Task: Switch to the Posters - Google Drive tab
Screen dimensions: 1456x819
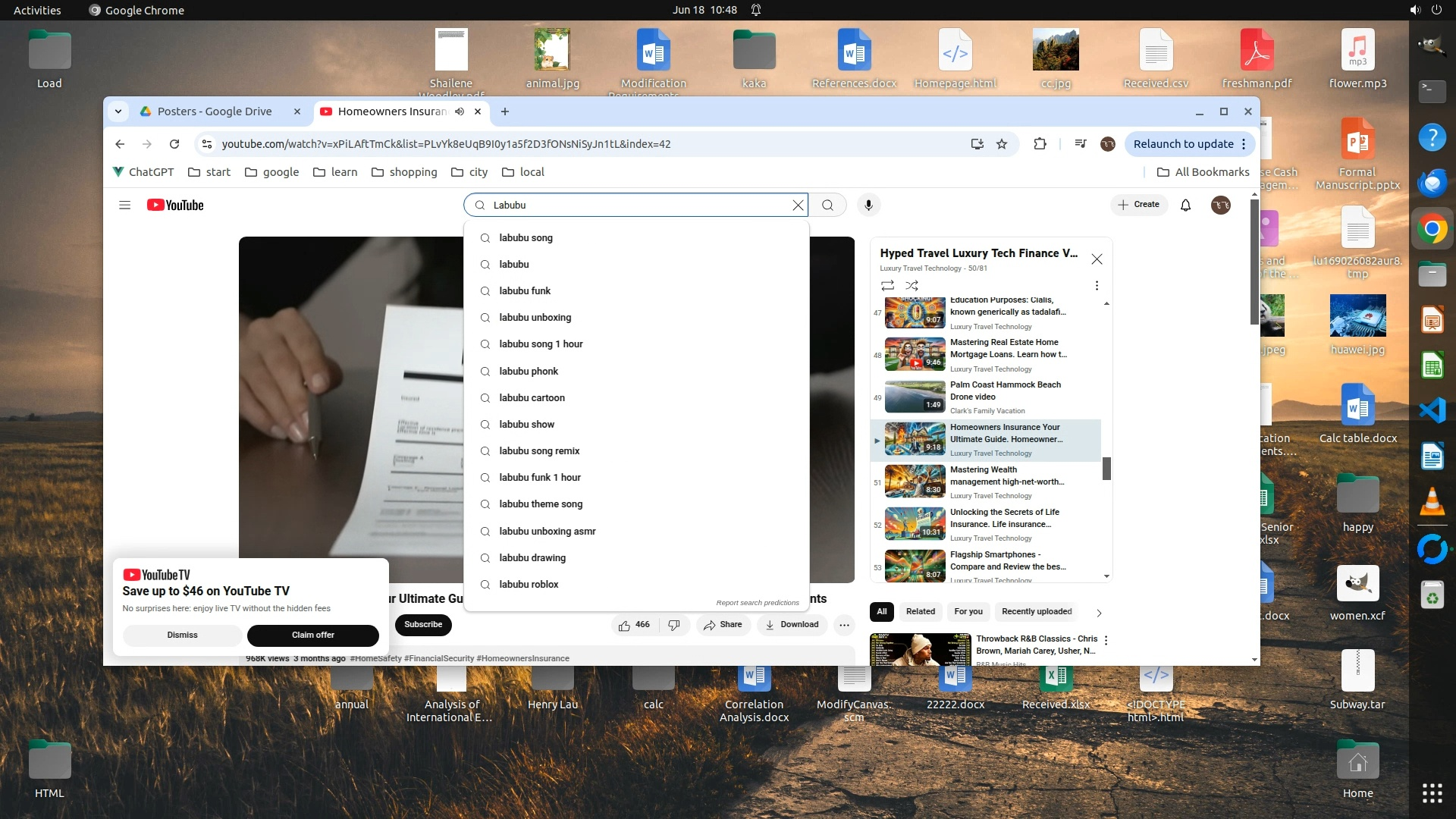Action: [215, 111]
